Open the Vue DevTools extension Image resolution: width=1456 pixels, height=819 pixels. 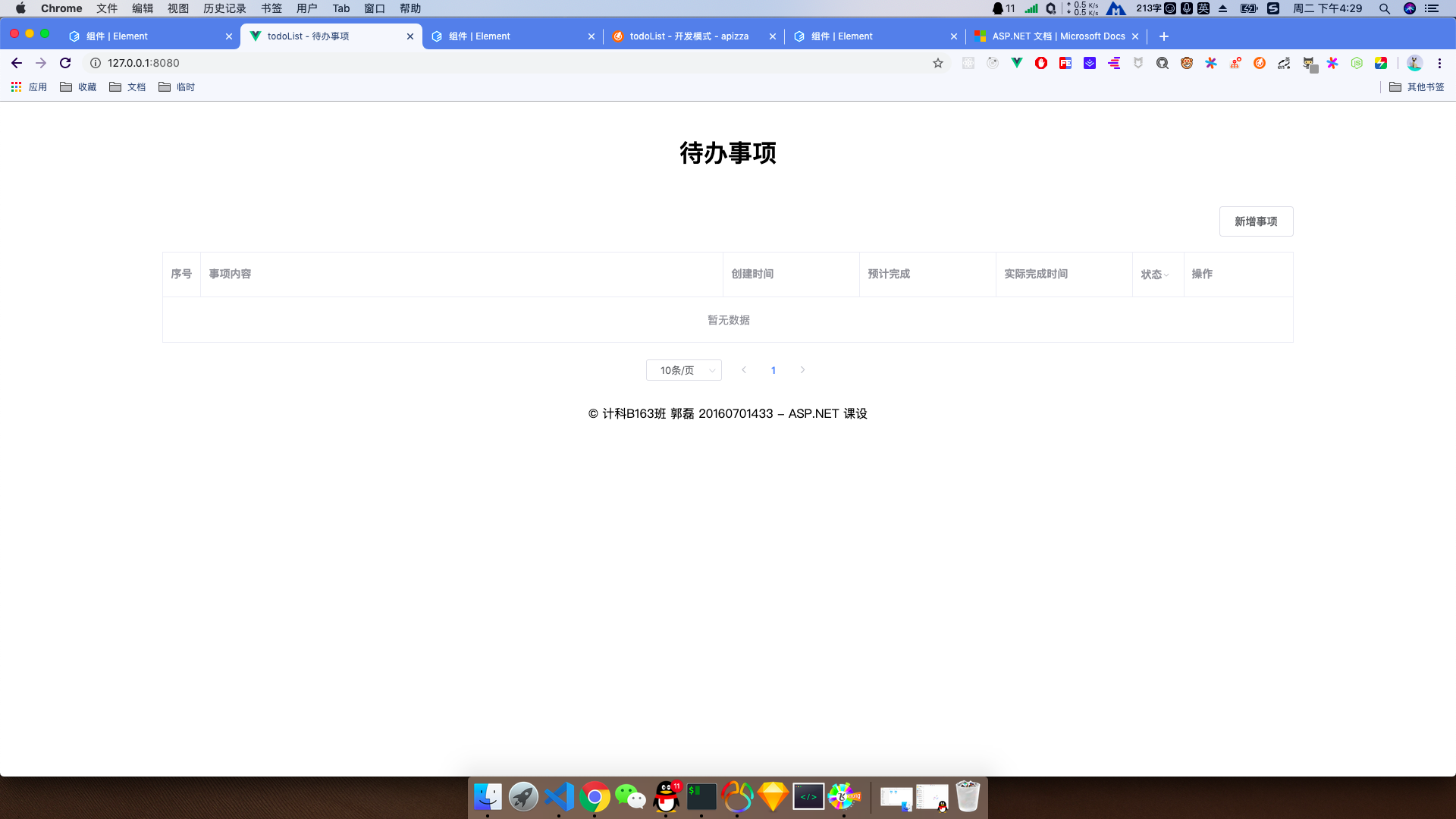coord(1015,63)
